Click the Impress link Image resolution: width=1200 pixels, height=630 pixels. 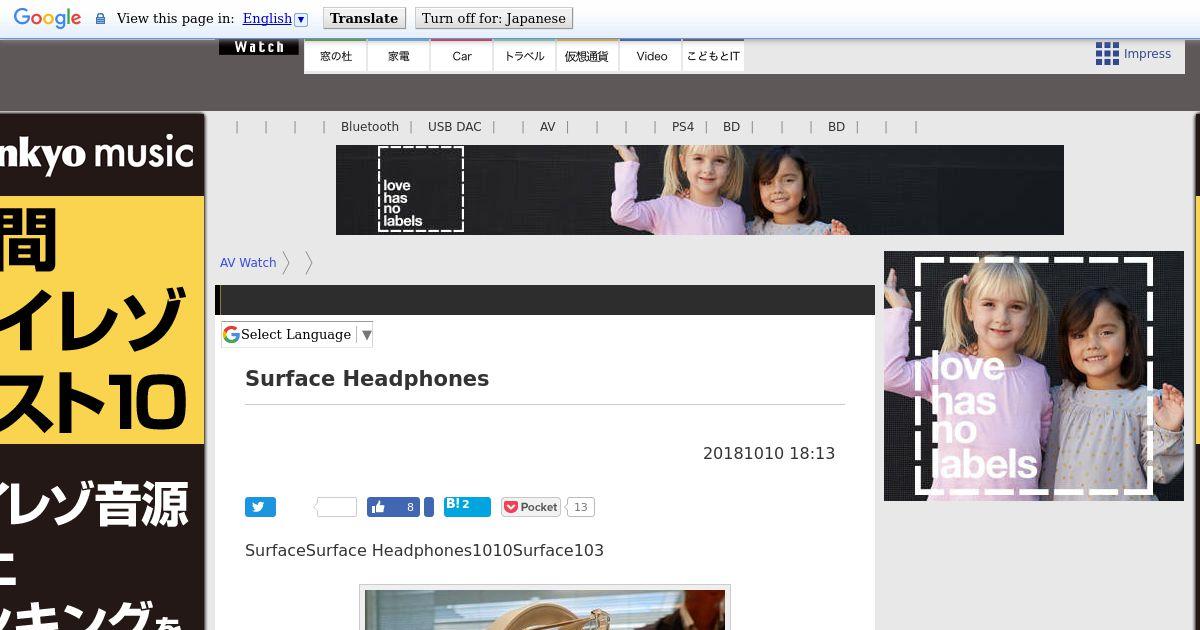click(1147, 54)
